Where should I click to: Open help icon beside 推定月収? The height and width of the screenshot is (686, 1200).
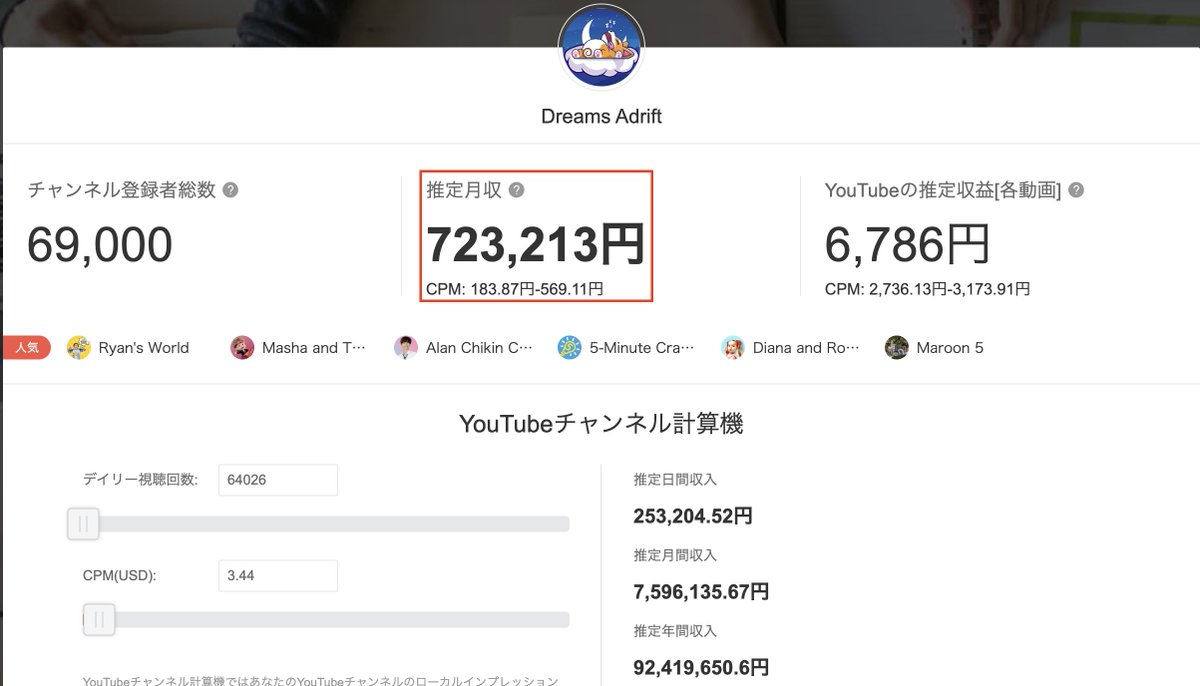click(516, 190)
